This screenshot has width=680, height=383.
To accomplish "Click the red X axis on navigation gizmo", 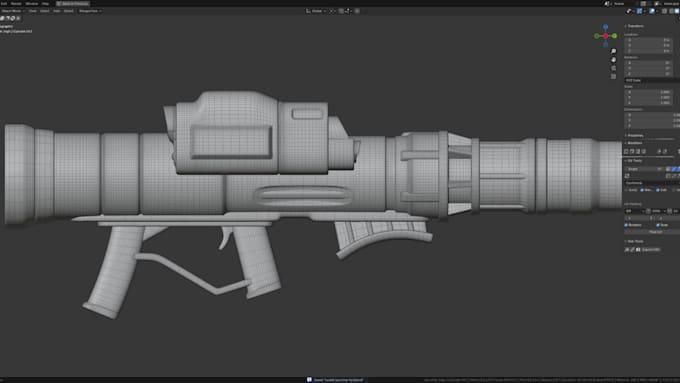I will (x=605, y=36).
